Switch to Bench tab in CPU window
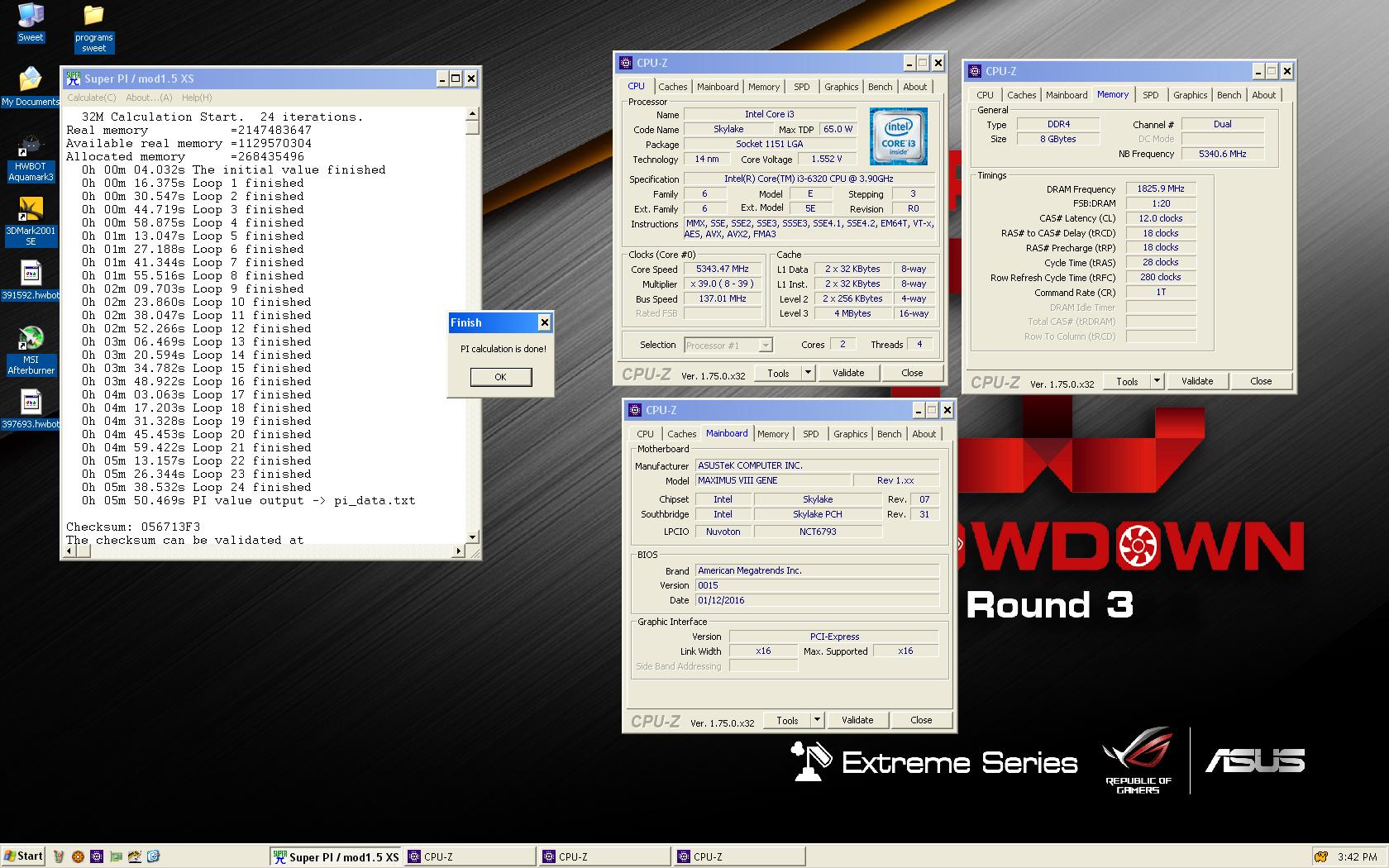1389x868 pixels. (881, 87)
